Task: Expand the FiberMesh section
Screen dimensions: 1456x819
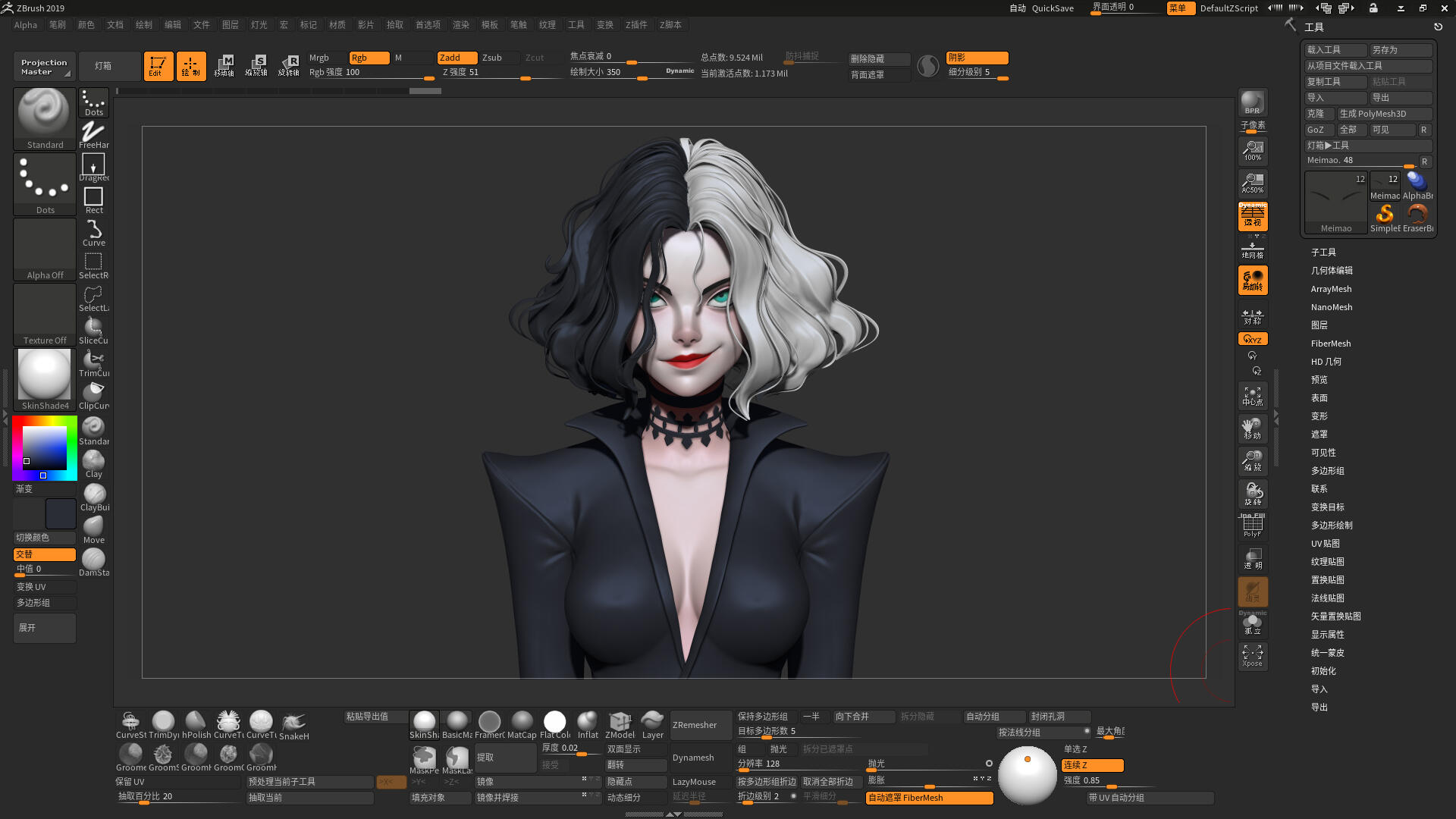Action: coord(1330,344)
